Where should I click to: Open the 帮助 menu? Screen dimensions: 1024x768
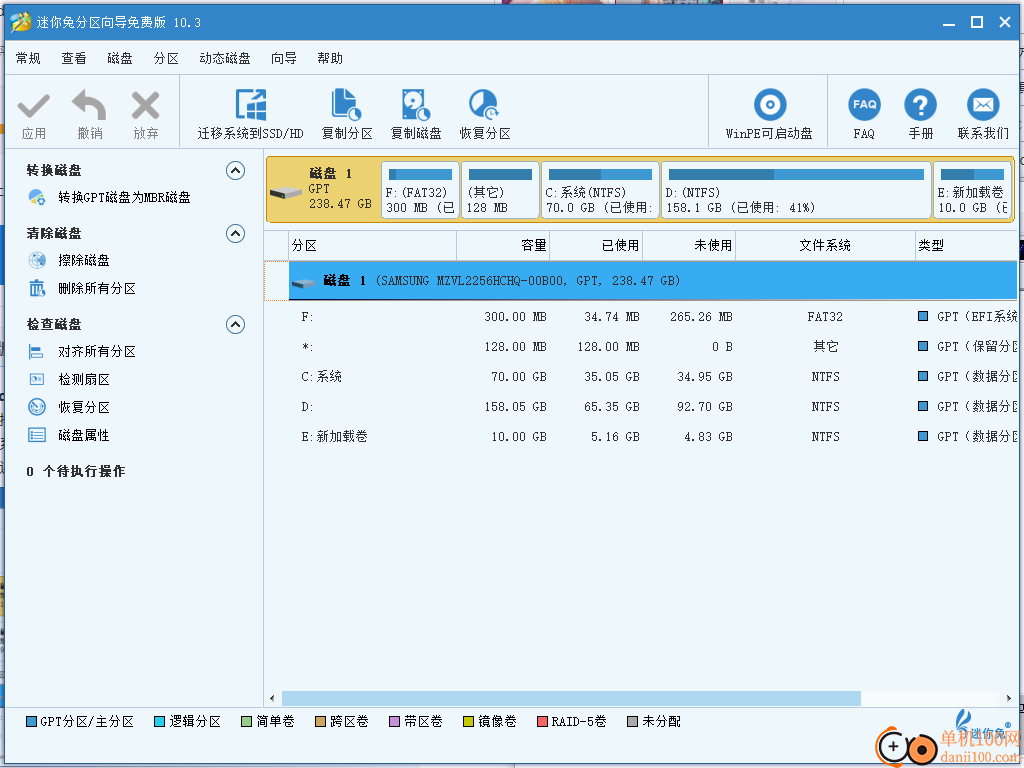(x=330, y=58)
